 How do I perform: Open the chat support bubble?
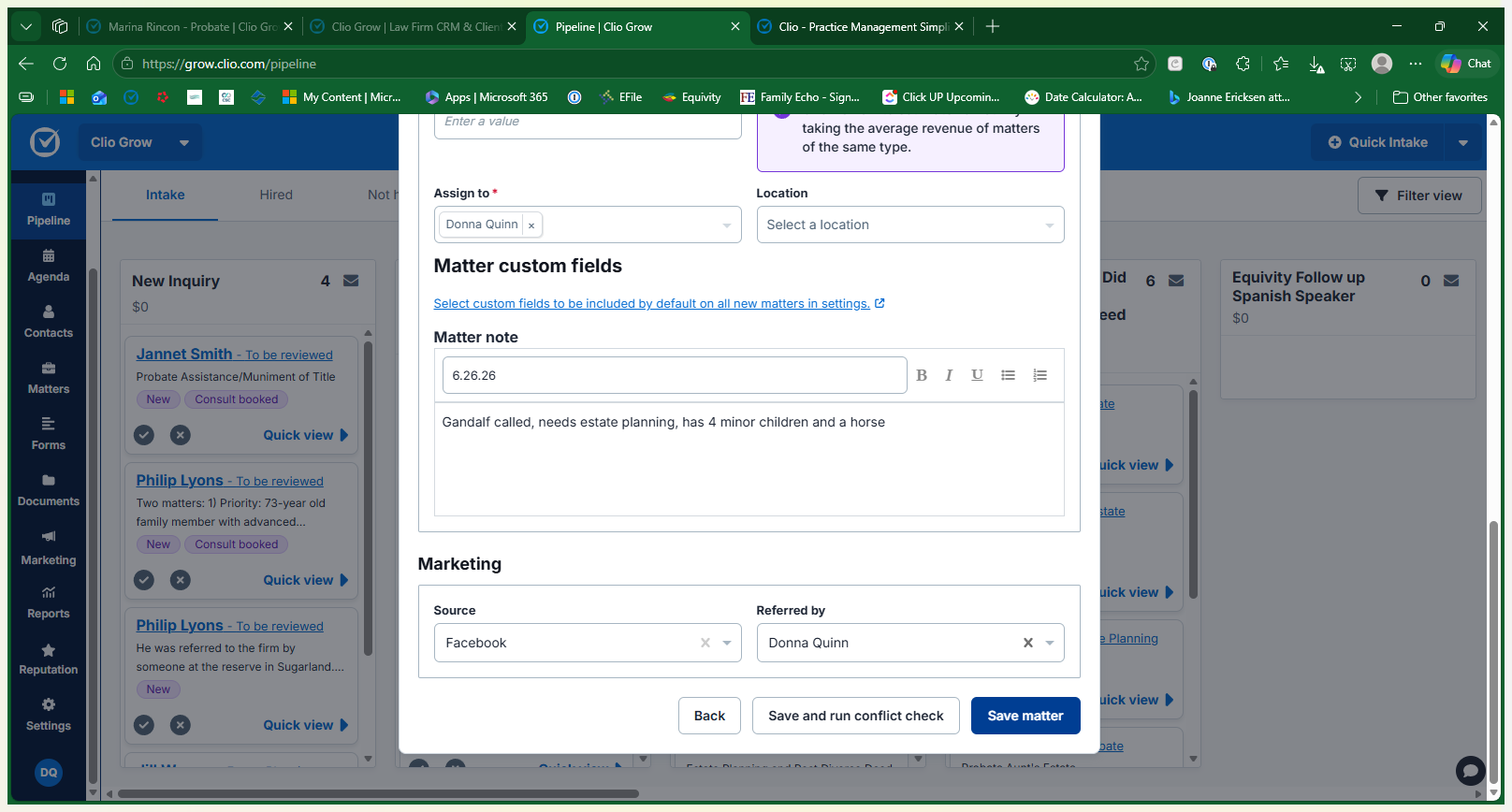(x=1470, y=771)
